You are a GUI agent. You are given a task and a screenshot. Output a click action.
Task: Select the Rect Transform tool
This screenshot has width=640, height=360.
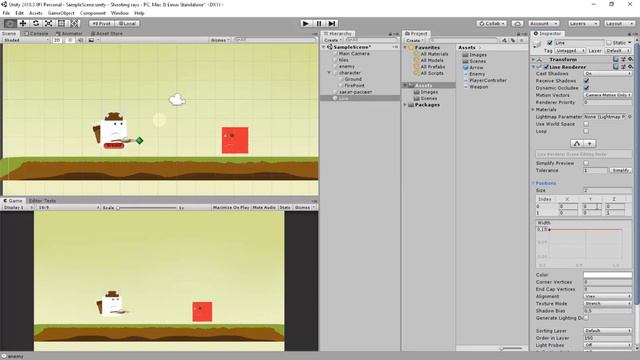point(61,23)
